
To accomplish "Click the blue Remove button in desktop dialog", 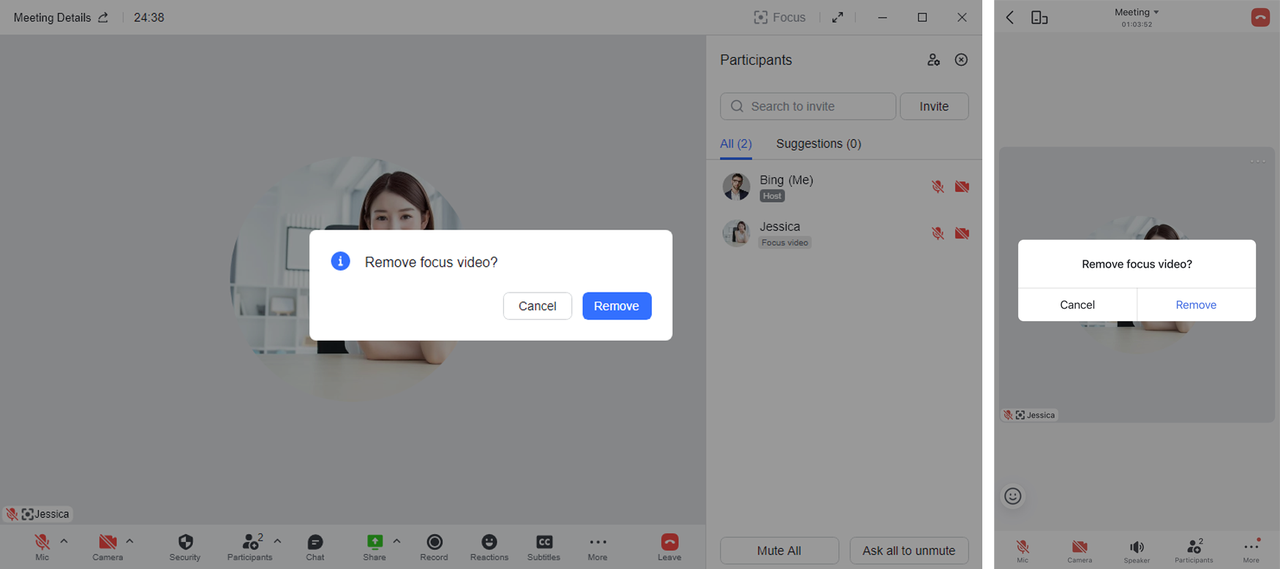I will [x=617, y=306].
